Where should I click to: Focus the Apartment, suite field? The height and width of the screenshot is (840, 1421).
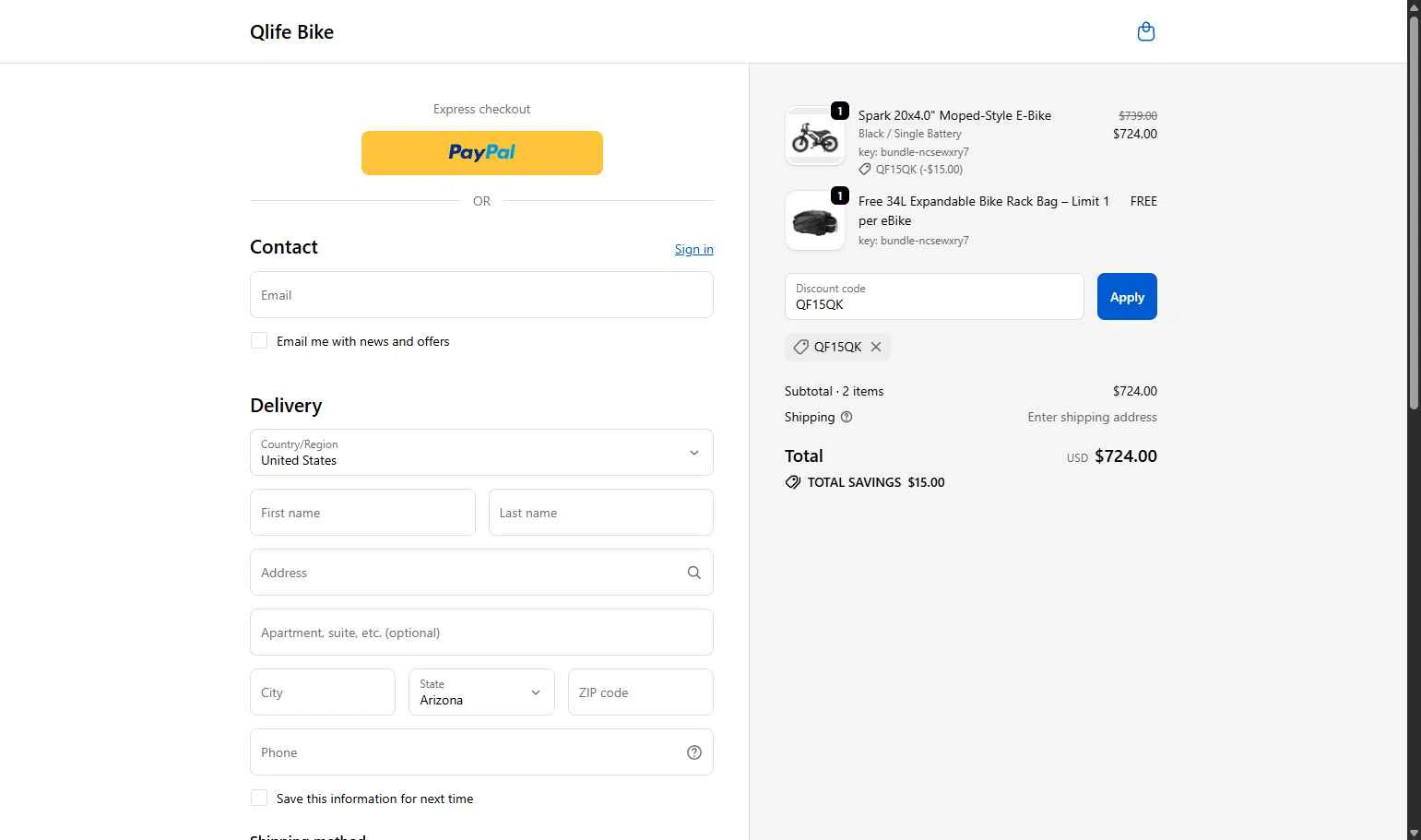481,633
